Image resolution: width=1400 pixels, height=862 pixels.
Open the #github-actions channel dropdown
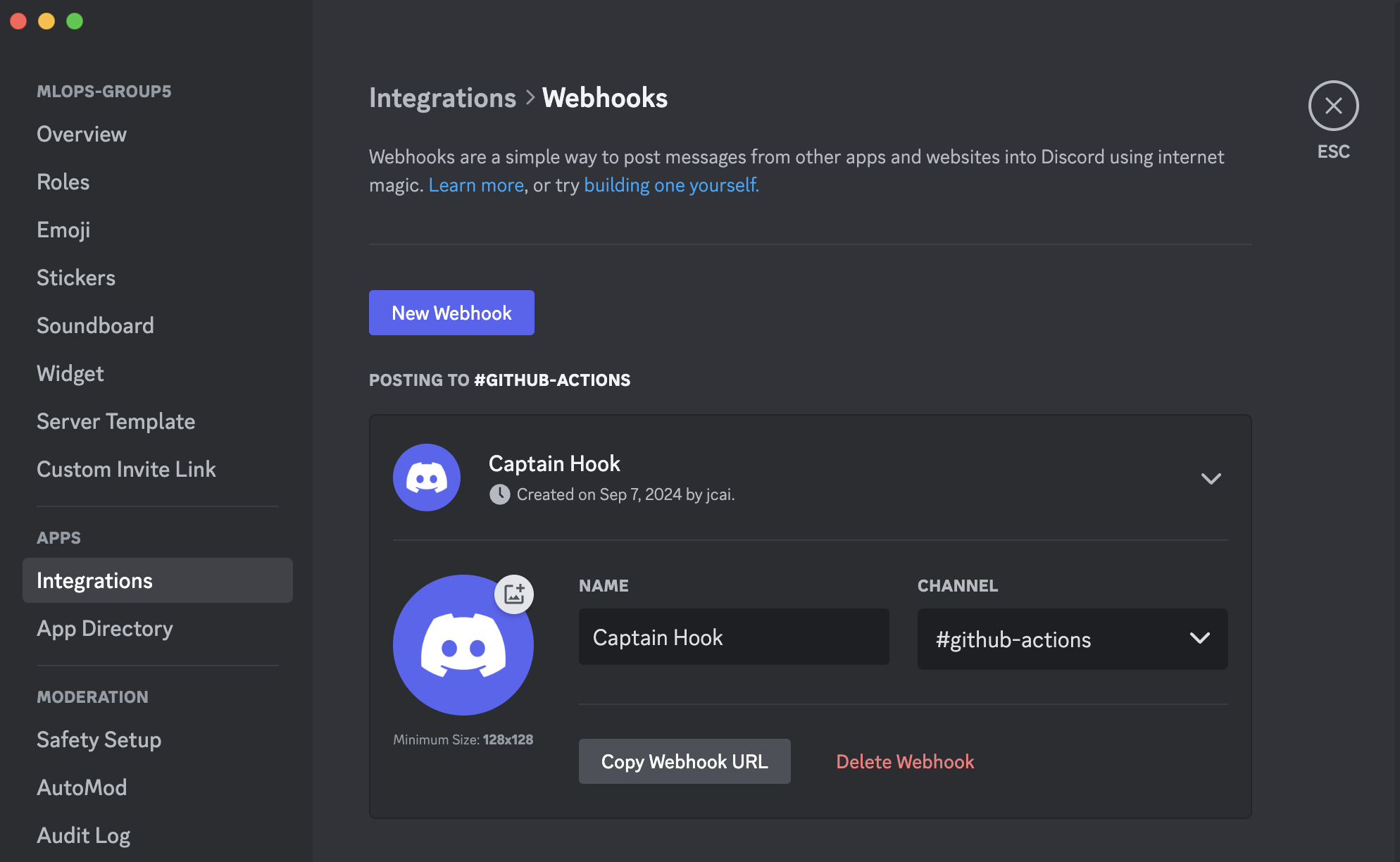pos(1073,639)
